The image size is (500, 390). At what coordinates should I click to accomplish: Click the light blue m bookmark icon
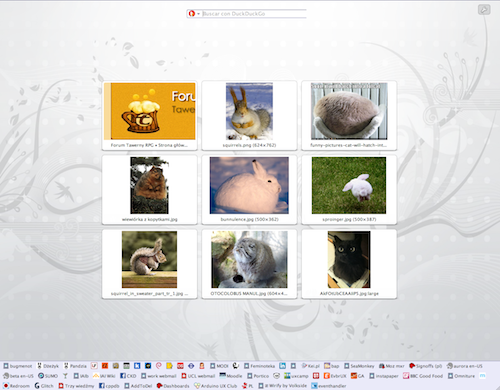(482, 376)
